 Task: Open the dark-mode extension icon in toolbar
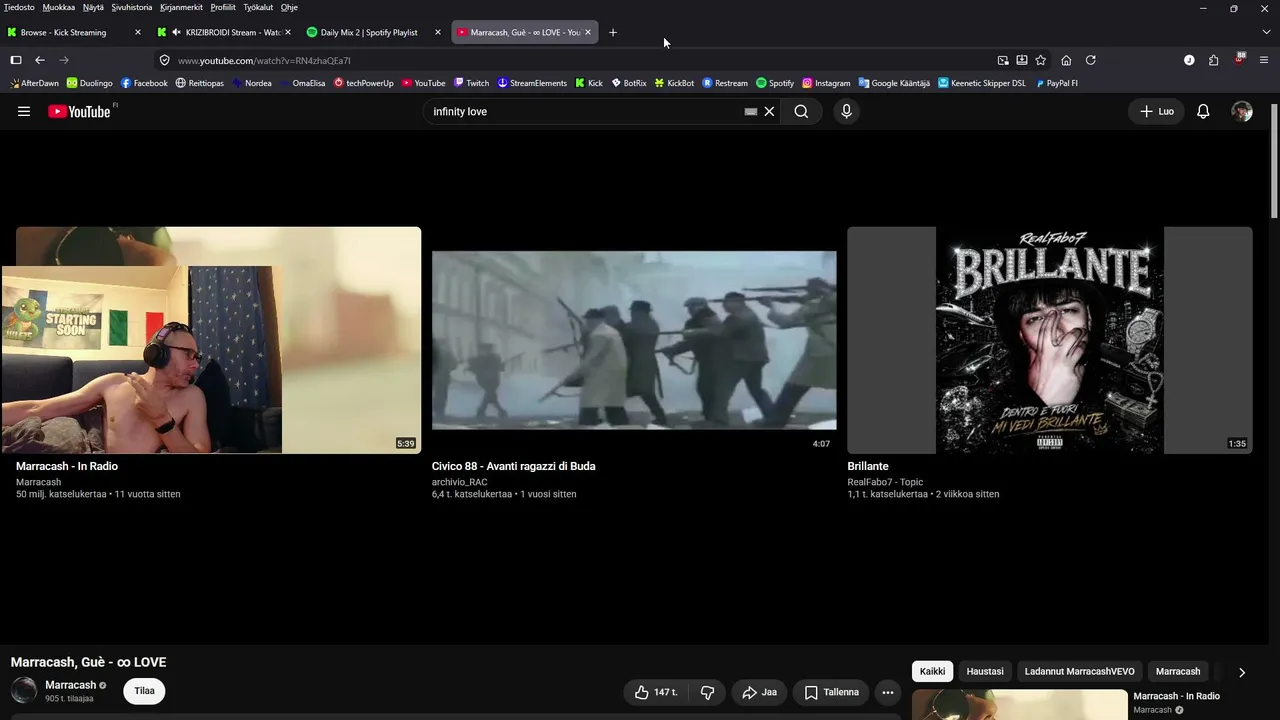[1189, 60]
